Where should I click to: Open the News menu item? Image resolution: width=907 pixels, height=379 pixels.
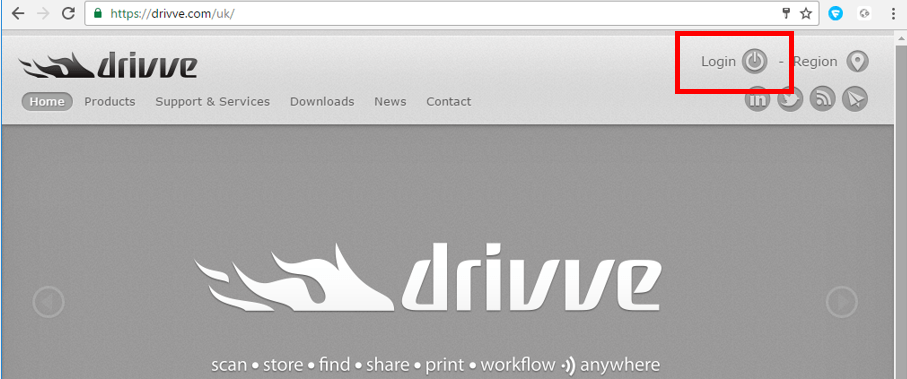click(x=390, y=102)
